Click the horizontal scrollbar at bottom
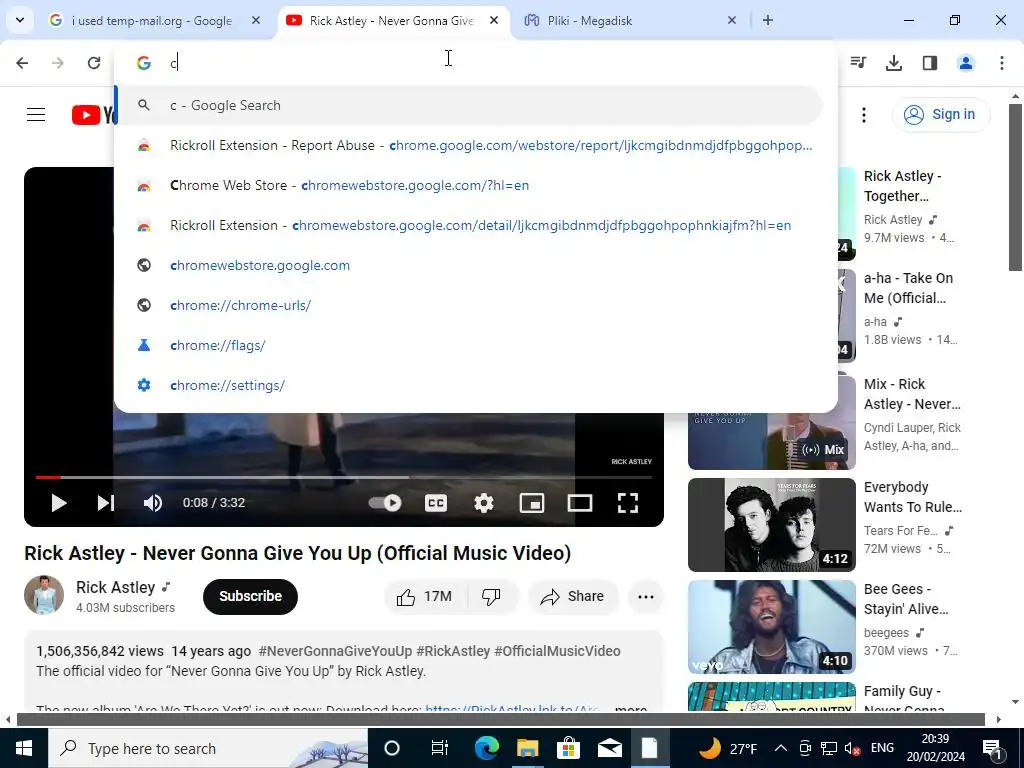 tap(500, 719)
